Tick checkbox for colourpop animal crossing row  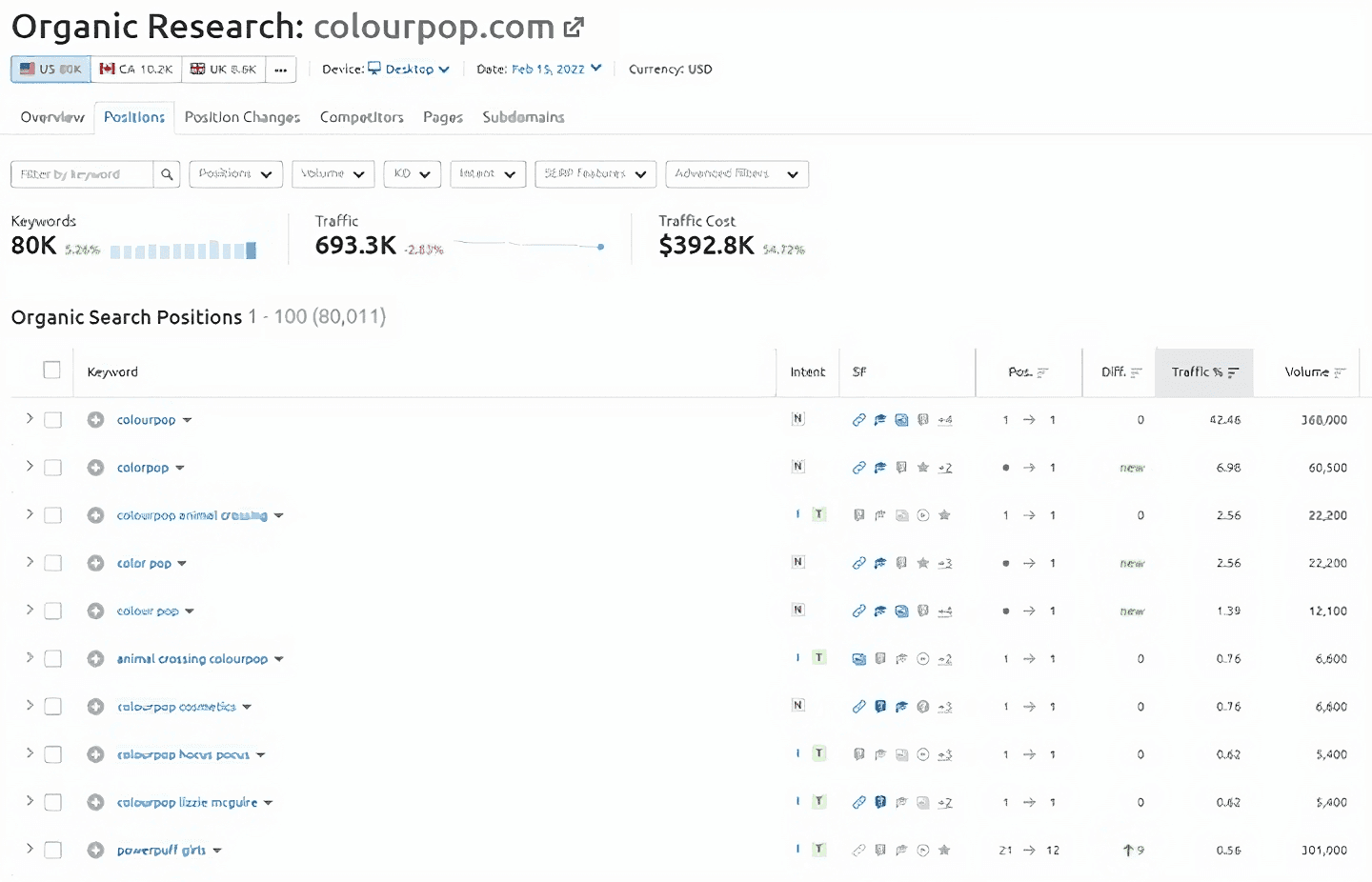click(53, 515)
